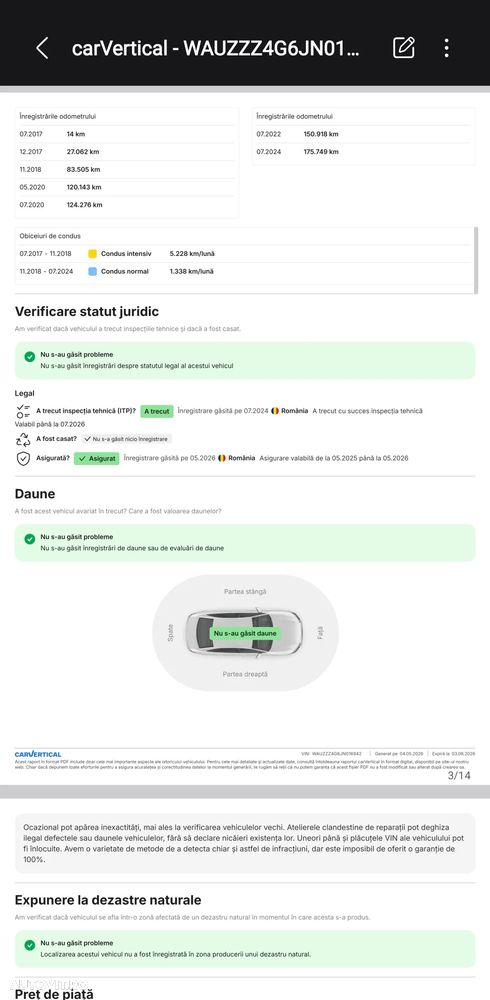The image size is (490, 1000).
Task: Tap the back arrow in header
Action: pyautogui.click(x=42, y=48)
